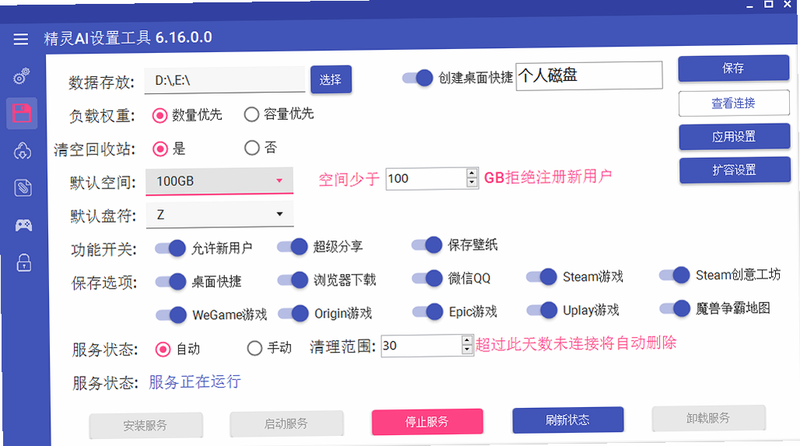
Task: Focus the 个人磁盘 shortcut name field
Action: pyautogui.click(x=589, y=76)
